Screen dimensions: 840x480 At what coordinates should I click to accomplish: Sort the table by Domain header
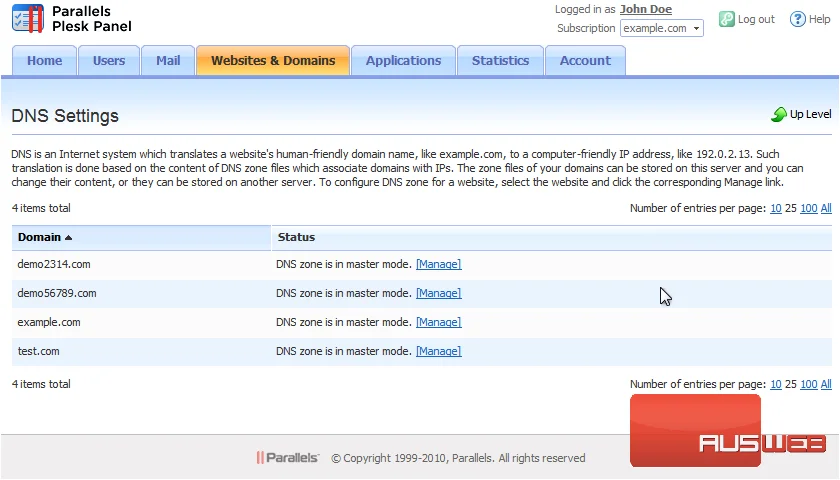[x=39, y=237]
